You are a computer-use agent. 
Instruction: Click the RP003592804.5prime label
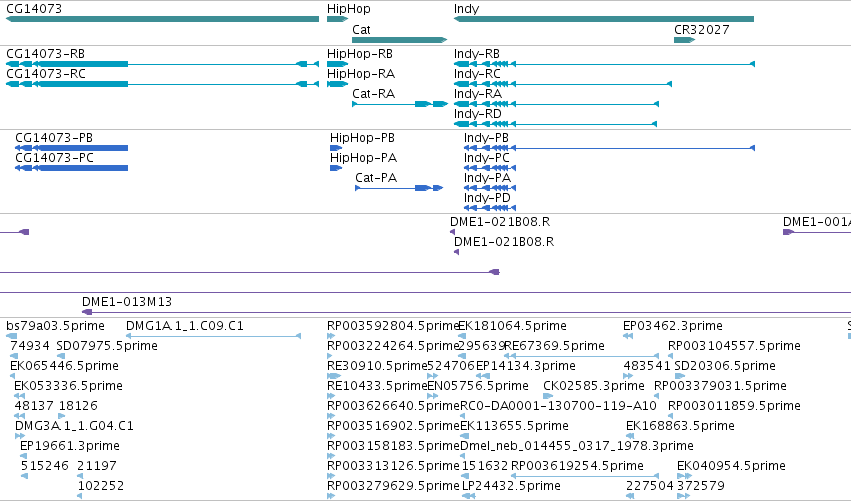393,326
